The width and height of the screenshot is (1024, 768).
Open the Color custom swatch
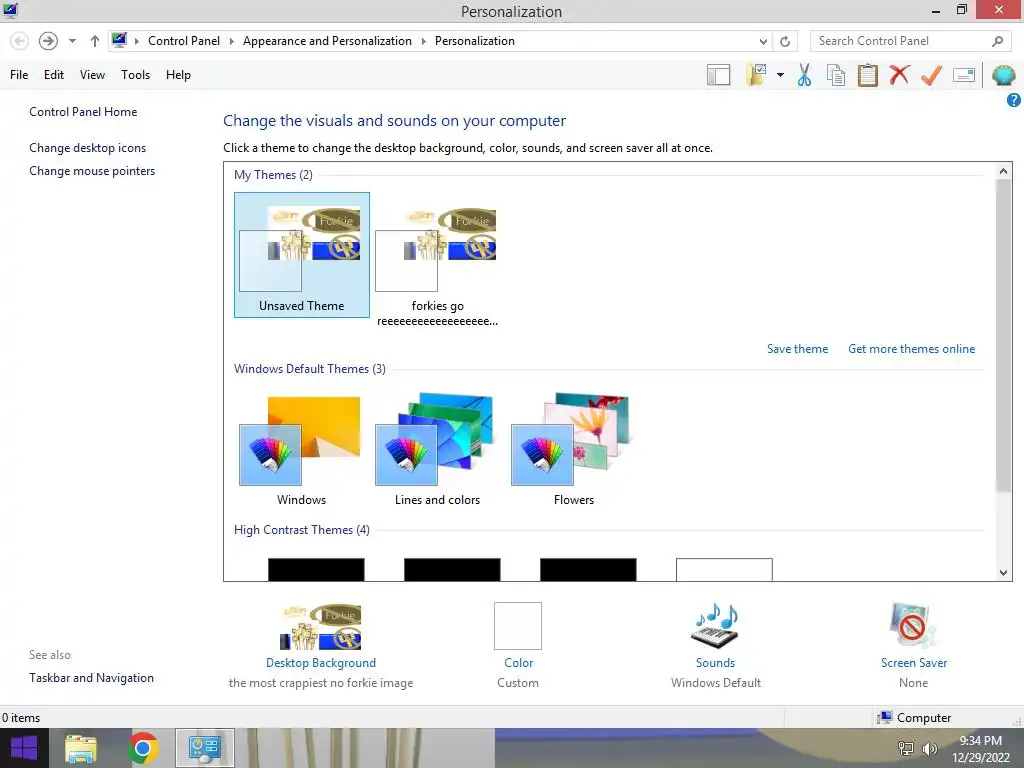click(x=518, y=626)
